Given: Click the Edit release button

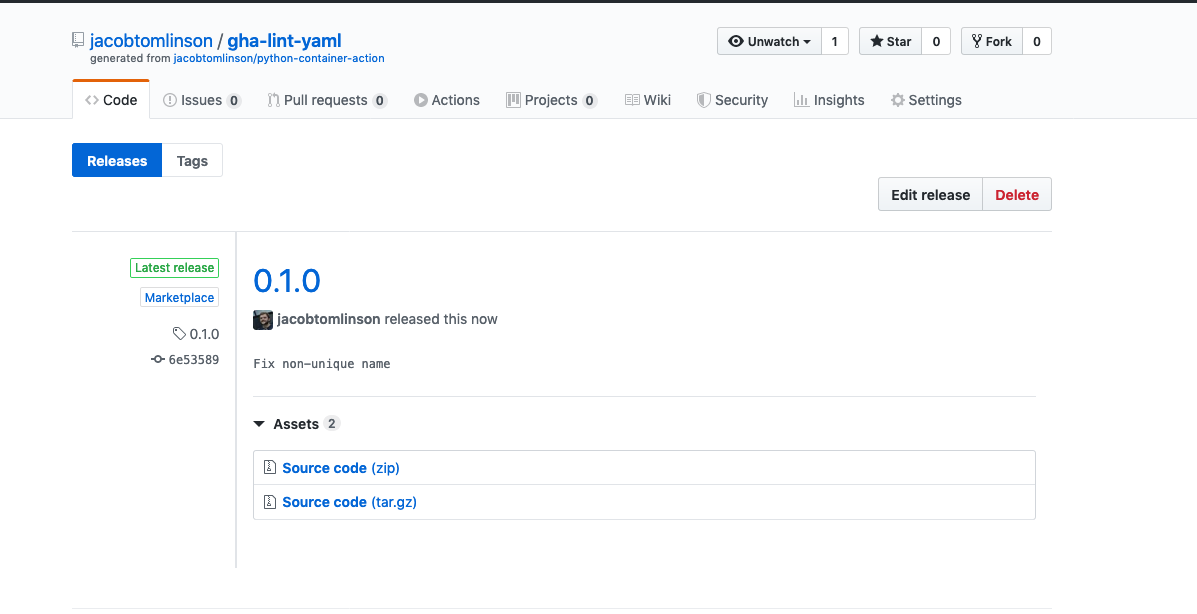Looking at the screenshot, I should click(x=930, y=195).
